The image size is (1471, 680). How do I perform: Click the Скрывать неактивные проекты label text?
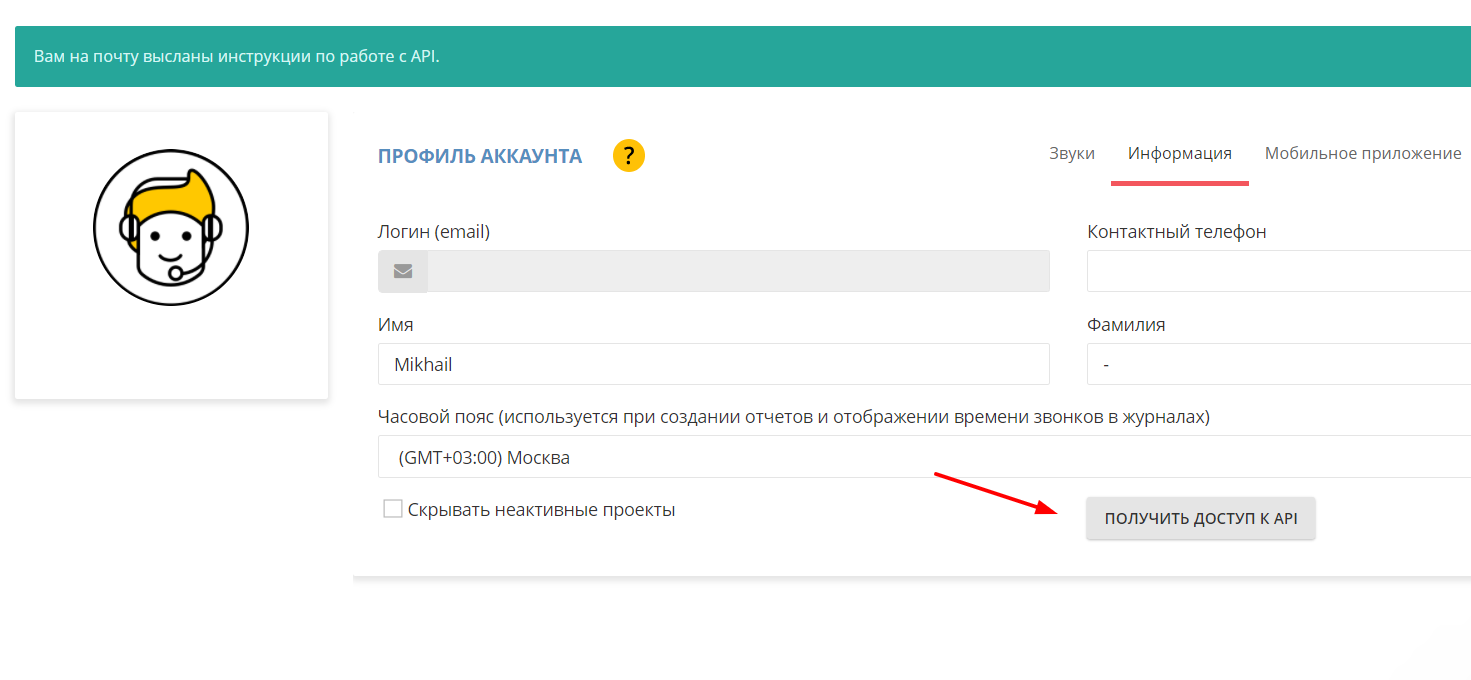(x=541, y=510)
